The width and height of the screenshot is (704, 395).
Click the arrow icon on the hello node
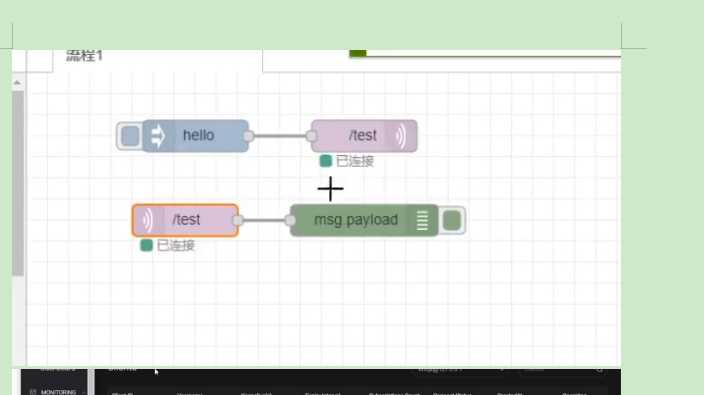coord(158,136)
